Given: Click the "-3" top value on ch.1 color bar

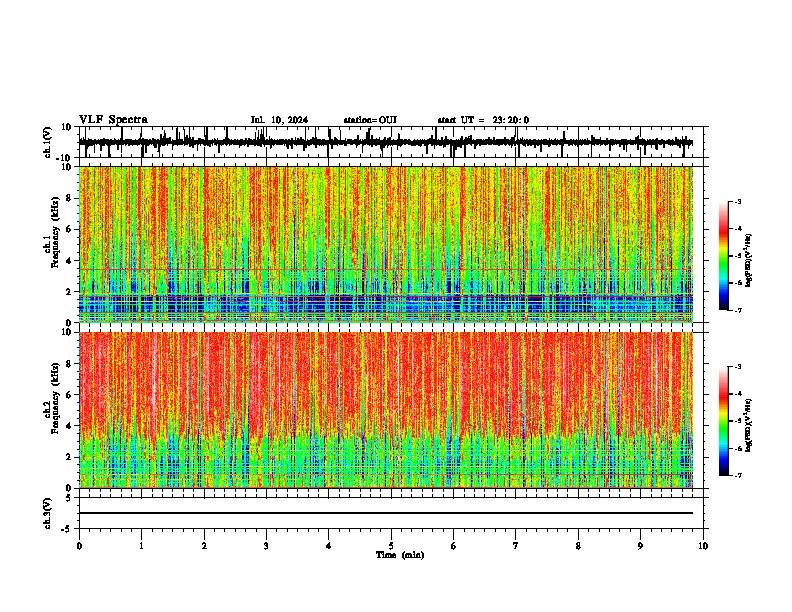Looking at the screenshot, I should [737, 201].
